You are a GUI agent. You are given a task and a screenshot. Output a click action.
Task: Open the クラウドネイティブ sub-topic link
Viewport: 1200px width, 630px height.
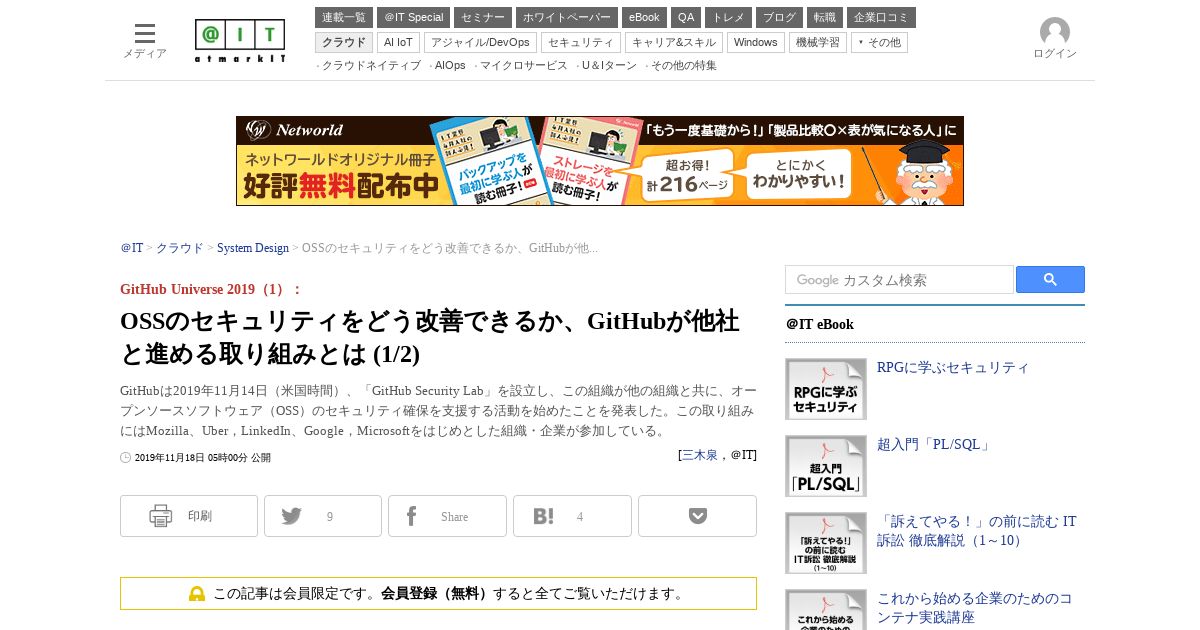click(371, 66)
